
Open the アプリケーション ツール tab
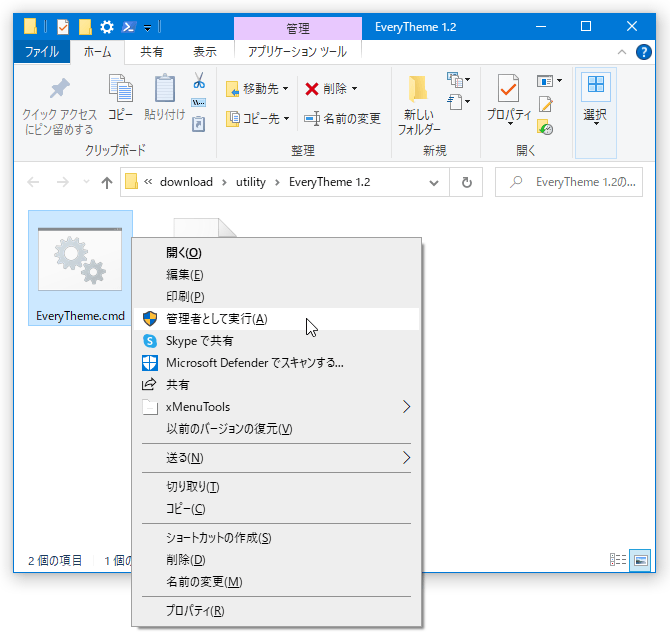coord(297,52)
